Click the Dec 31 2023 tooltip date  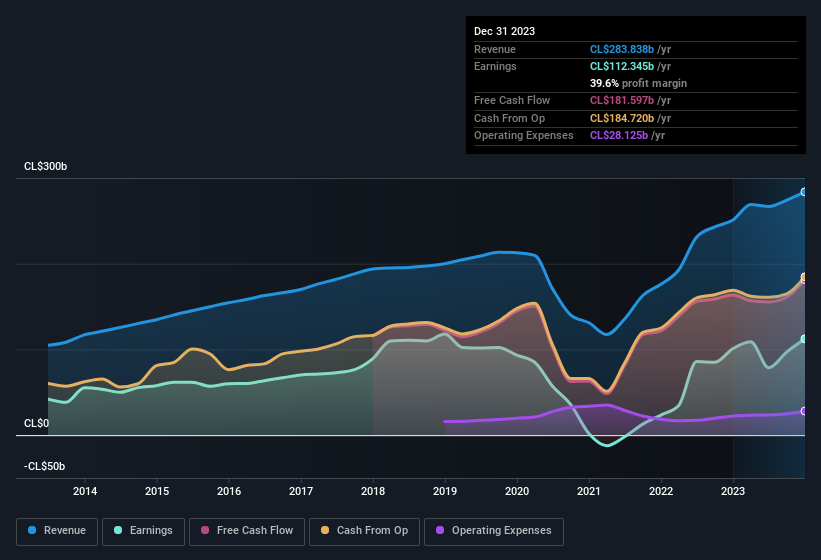[504, 31]
